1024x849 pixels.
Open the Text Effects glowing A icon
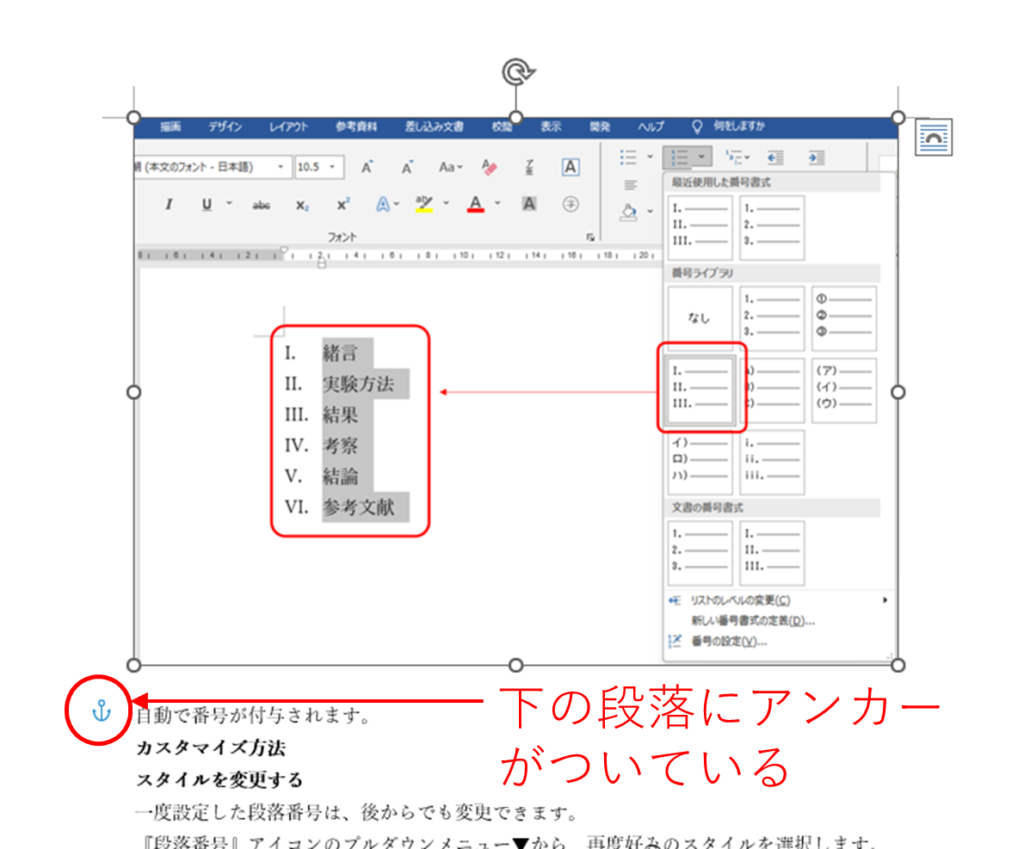click(x=383, y=204)
